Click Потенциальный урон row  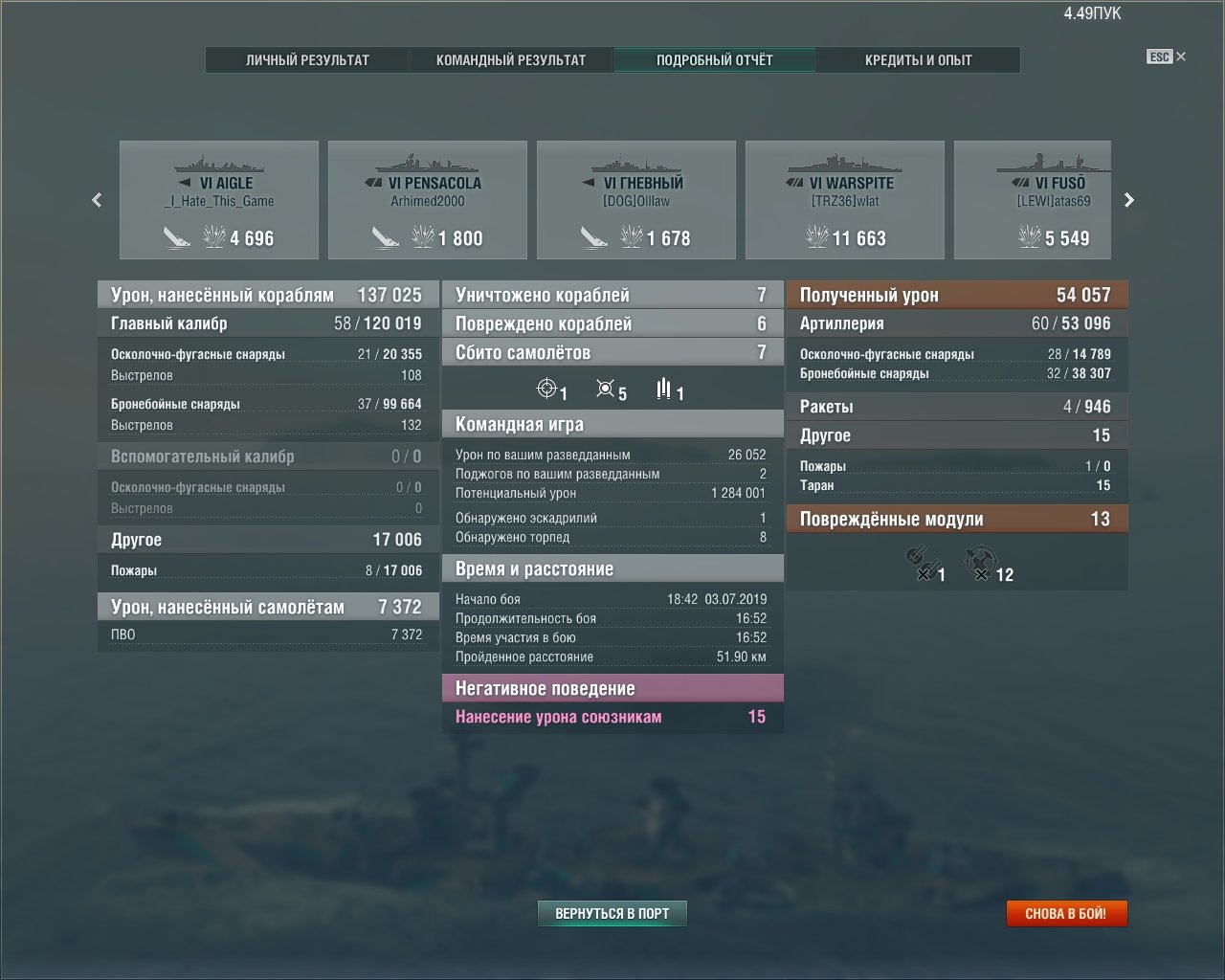click(x=611, y=493)
